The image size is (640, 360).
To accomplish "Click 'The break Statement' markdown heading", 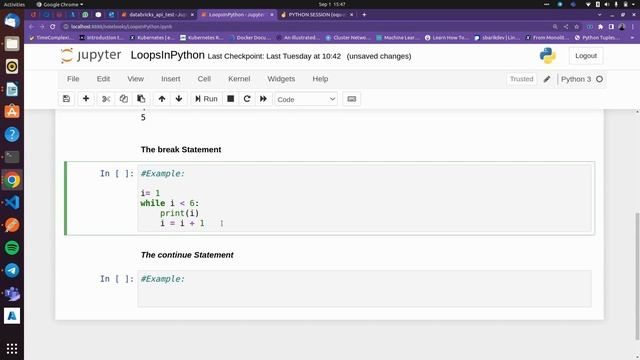I will pos(181,149).
